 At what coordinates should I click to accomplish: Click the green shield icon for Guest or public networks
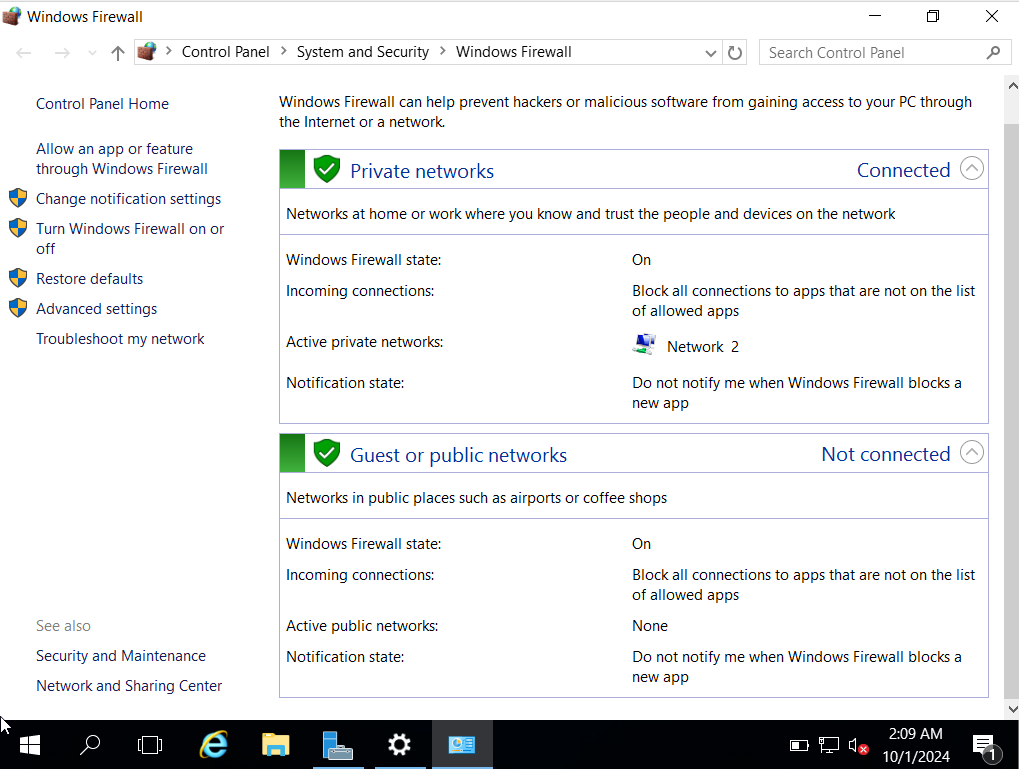pyautogui.click(x=327, y=453)
